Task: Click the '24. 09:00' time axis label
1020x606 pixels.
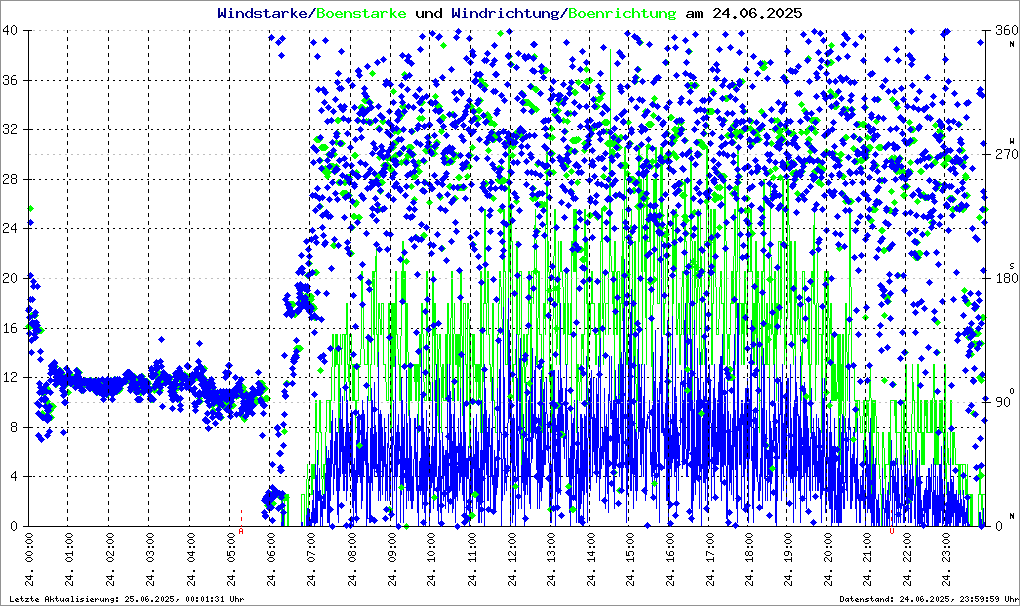Action: (x=391, y=560)
